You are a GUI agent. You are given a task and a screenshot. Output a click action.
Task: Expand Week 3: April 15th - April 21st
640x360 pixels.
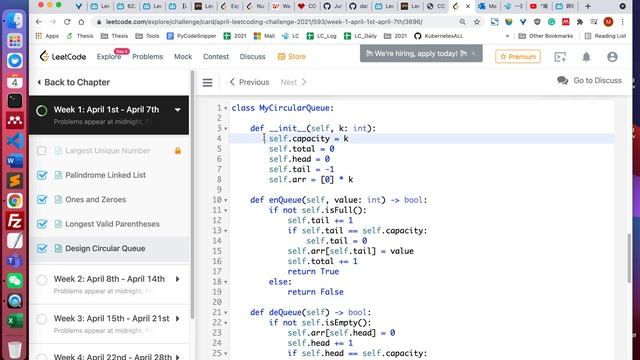click(178, 318)
